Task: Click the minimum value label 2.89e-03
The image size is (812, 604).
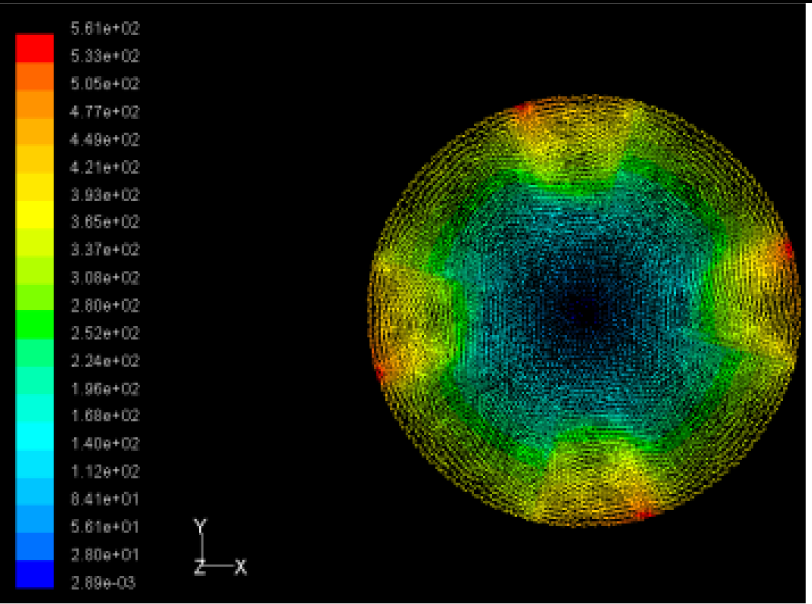Action: point(104,582)
